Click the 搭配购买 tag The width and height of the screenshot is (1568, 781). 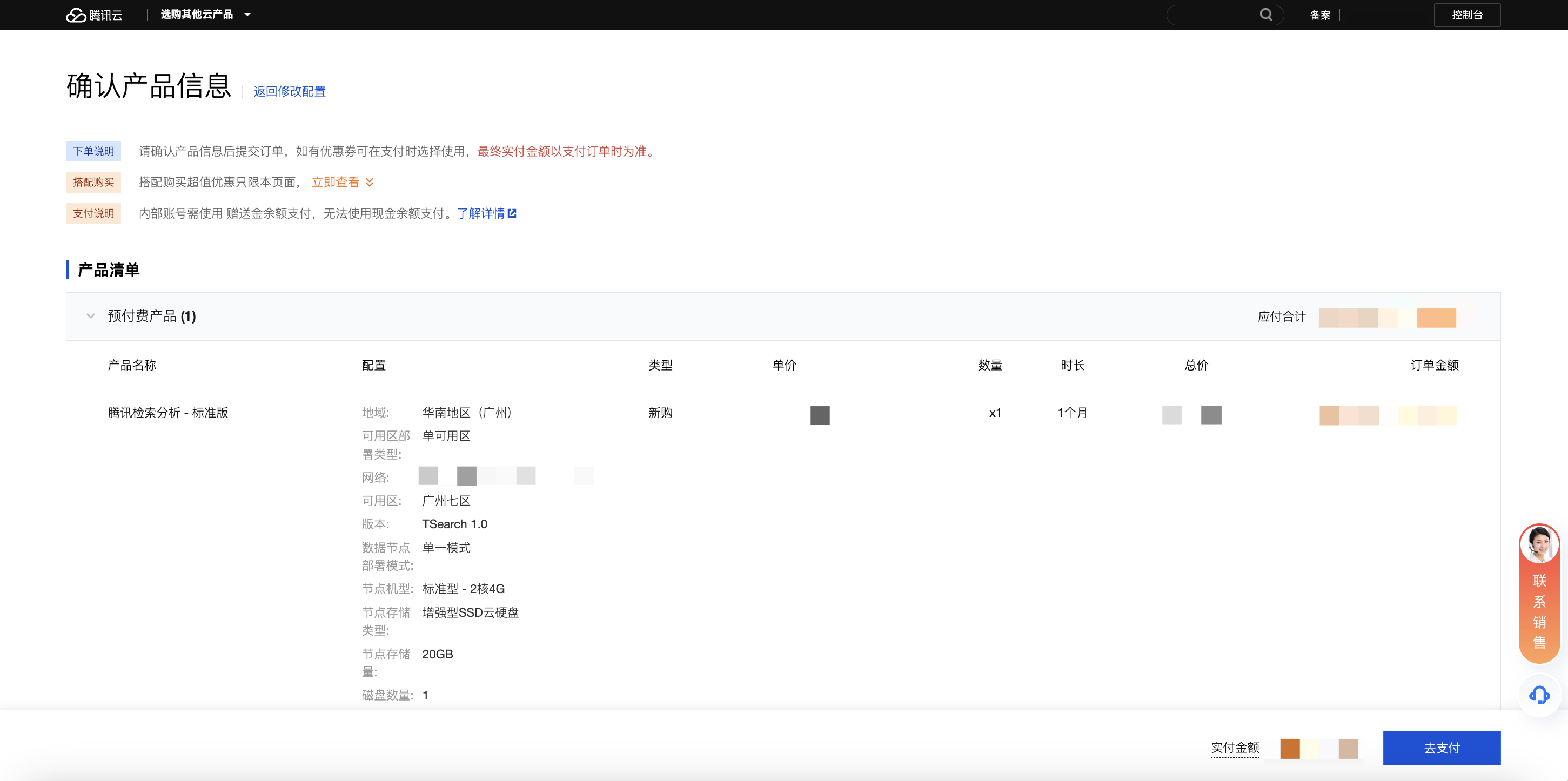pyautogui.click(x=93, y=183)
